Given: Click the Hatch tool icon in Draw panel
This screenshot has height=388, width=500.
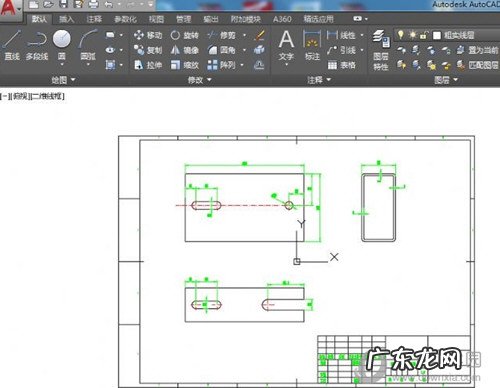Looking at the screenshot, I should [x=110, y=65].
